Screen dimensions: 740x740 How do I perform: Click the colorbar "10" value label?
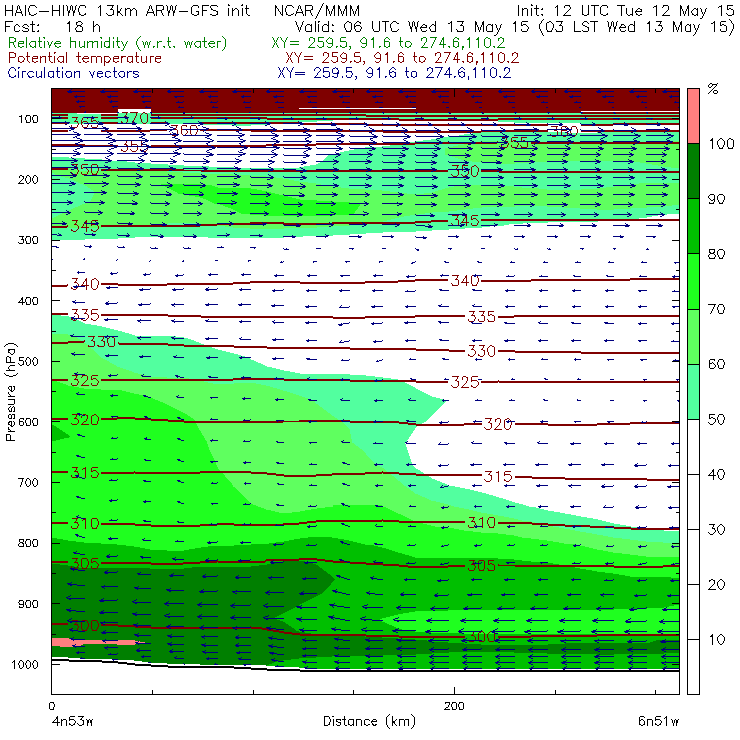click(x=716, y=640)
